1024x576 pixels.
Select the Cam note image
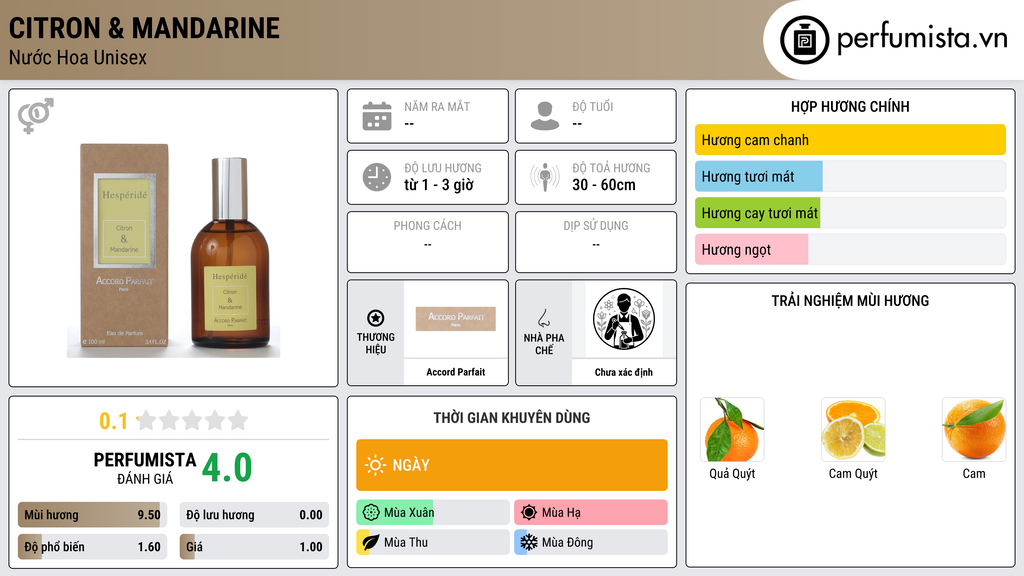(974, 430)
